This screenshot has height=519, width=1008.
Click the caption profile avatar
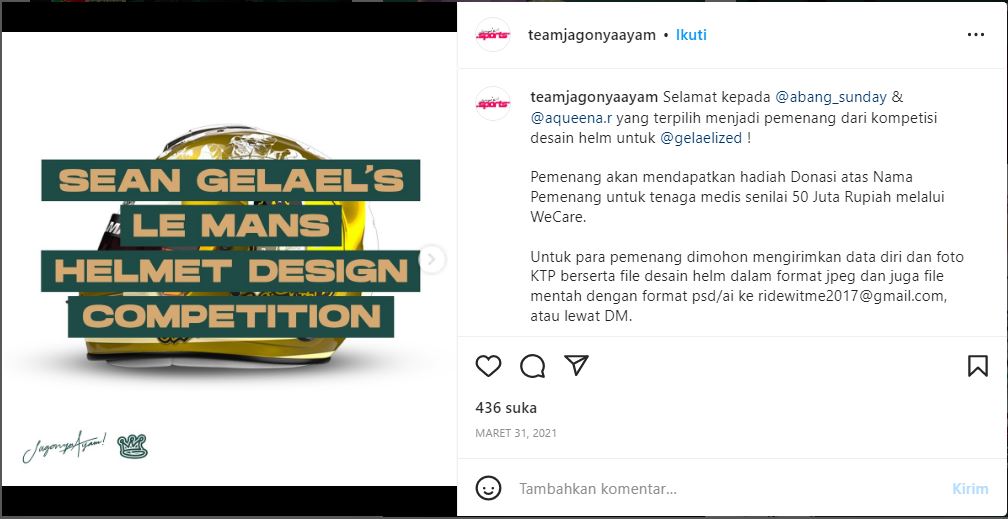pos(493,104)
